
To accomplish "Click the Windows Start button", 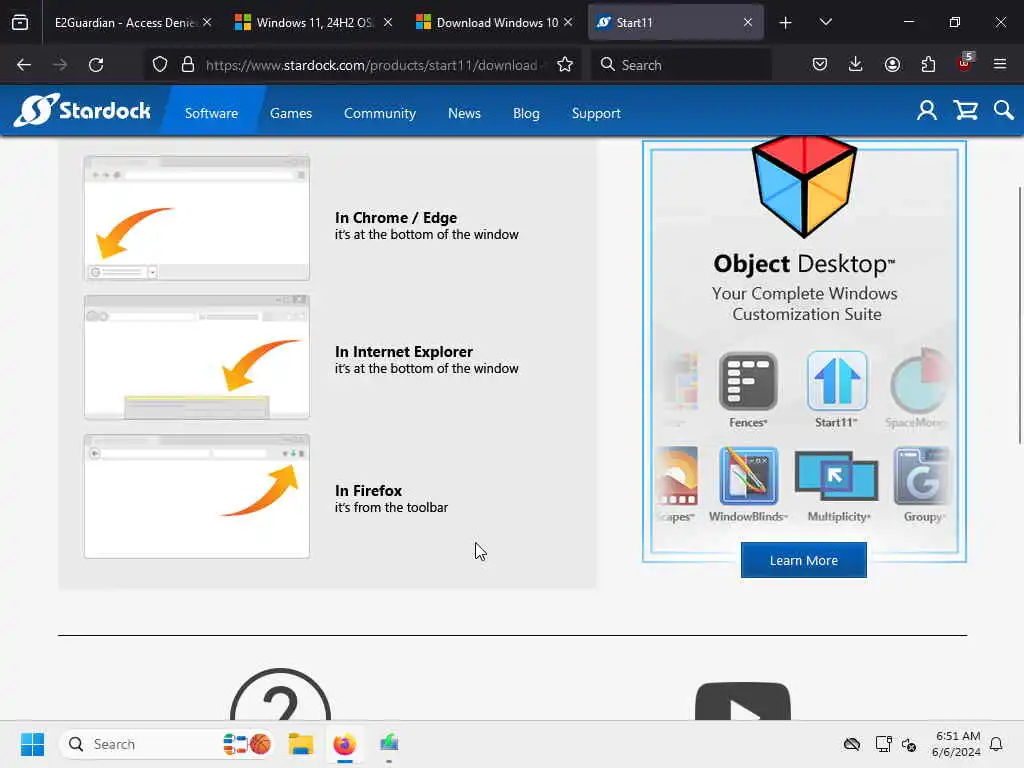I will point(32,744).
